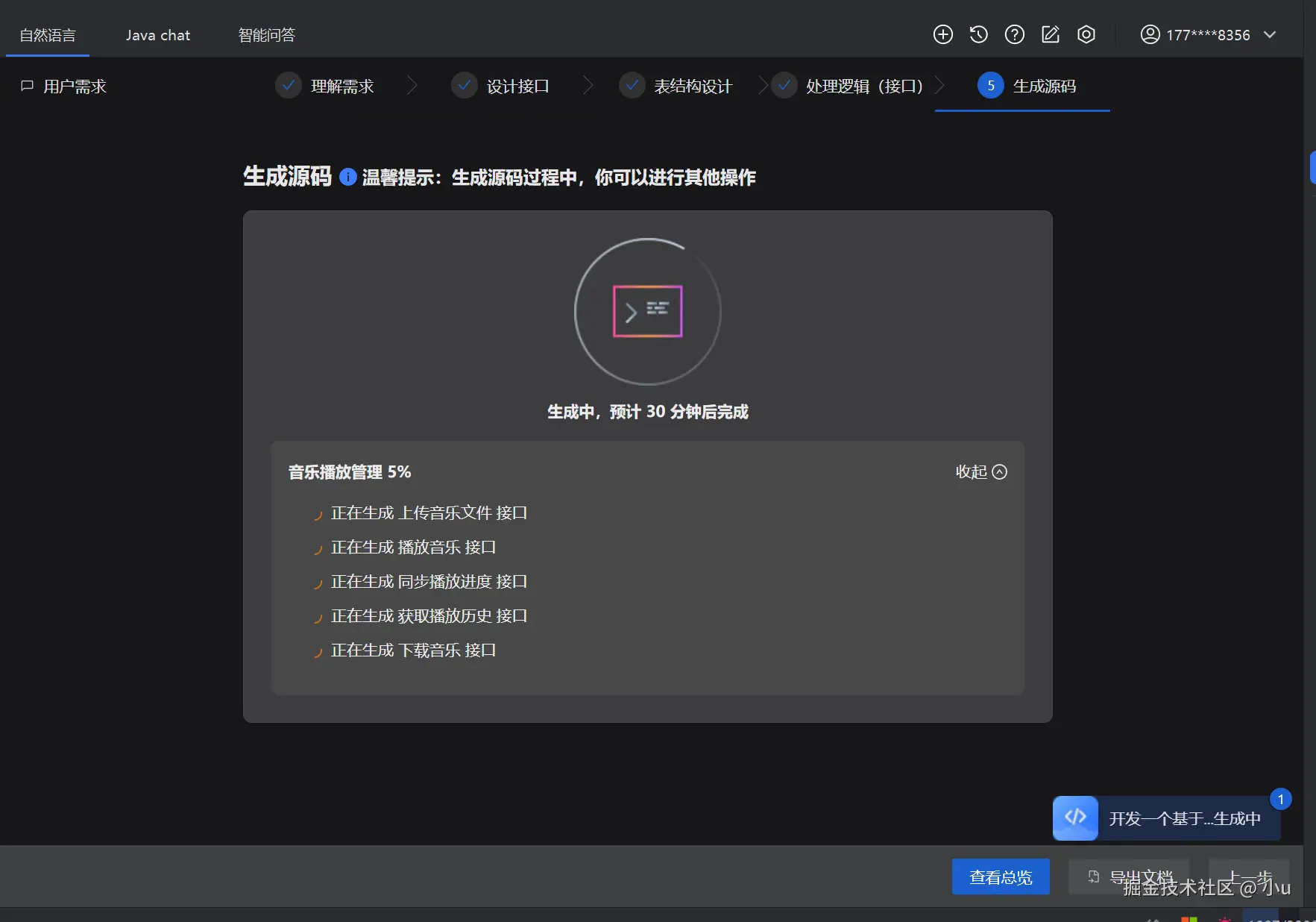Click the user avatar icon
Viewport: 1316px width, 922px height.
[x=1150, y=34]
